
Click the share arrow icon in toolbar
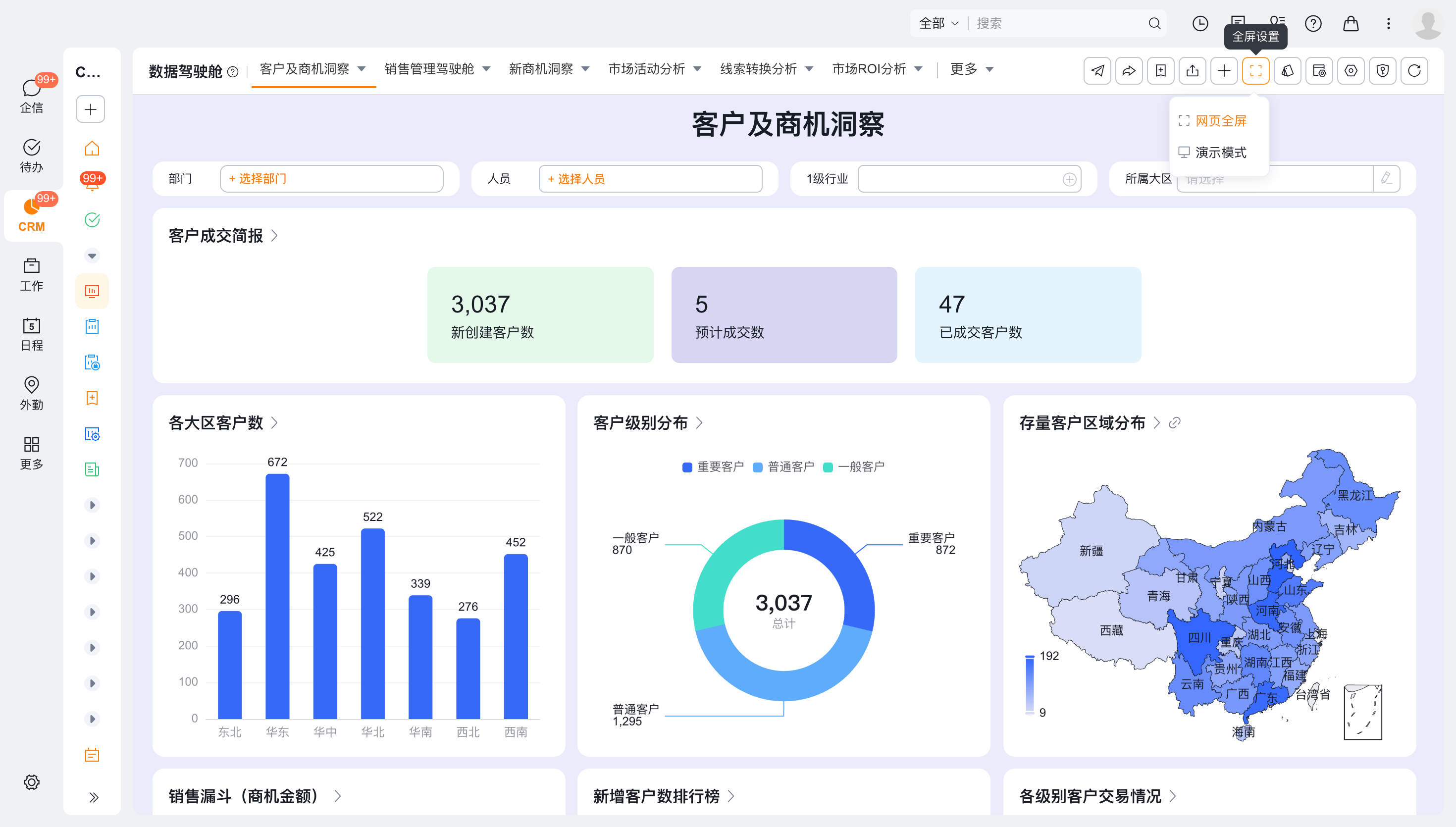click(1129, 70)
